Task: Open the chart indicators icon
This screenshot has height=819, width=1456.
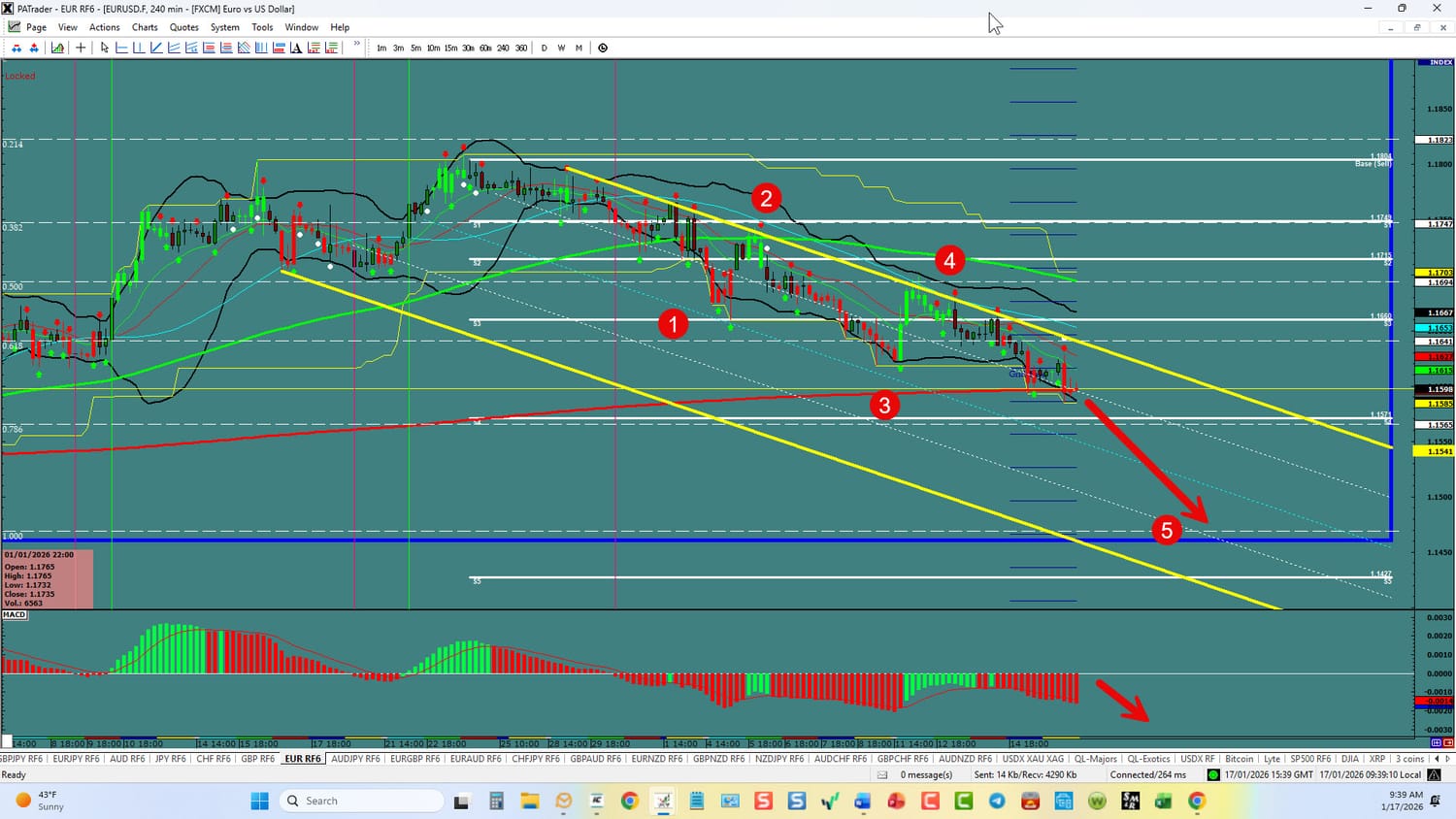Action: pos(58,48)
